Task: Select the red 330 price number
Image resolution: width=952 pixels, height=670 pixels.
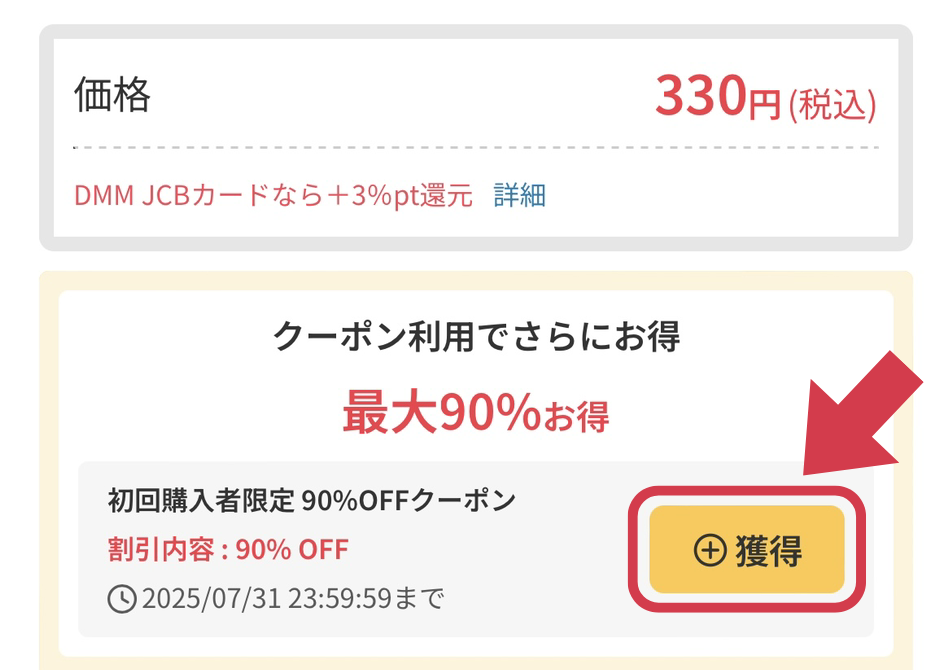Action: click(x=701, y=97)
